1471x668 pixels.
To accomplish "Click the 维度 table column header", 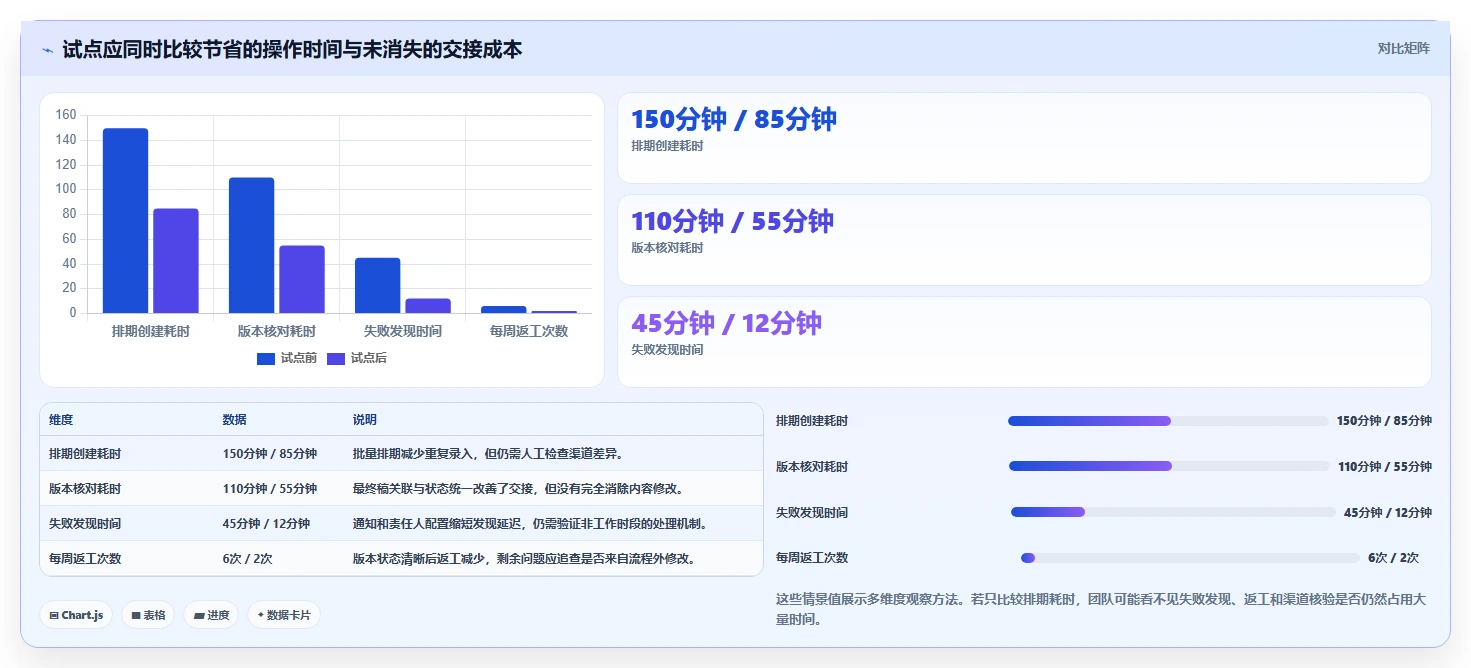I will 61,420.
